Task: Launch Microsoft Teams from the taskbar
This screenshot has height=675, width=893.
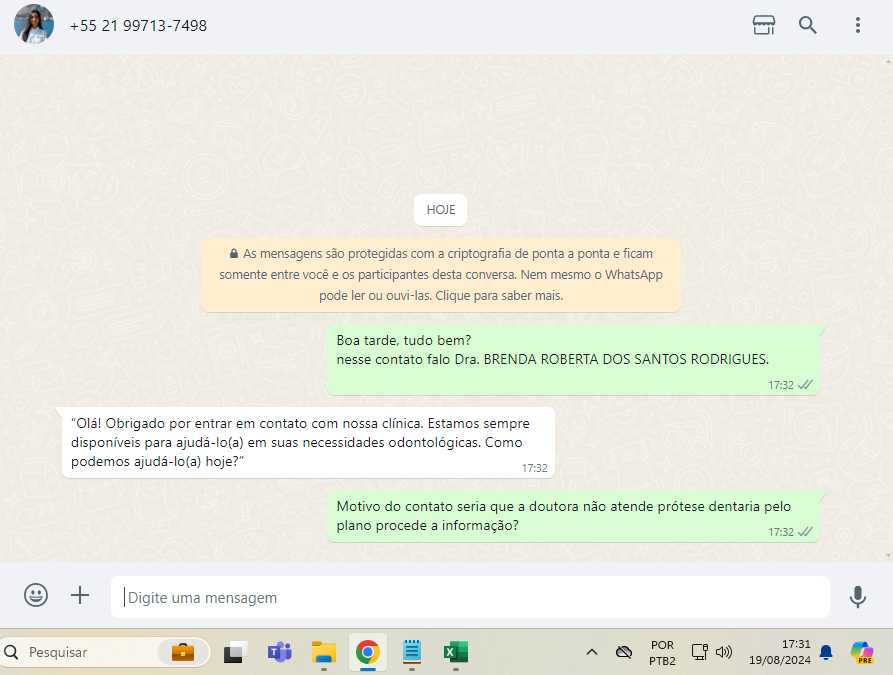Action: click(279, 653)
